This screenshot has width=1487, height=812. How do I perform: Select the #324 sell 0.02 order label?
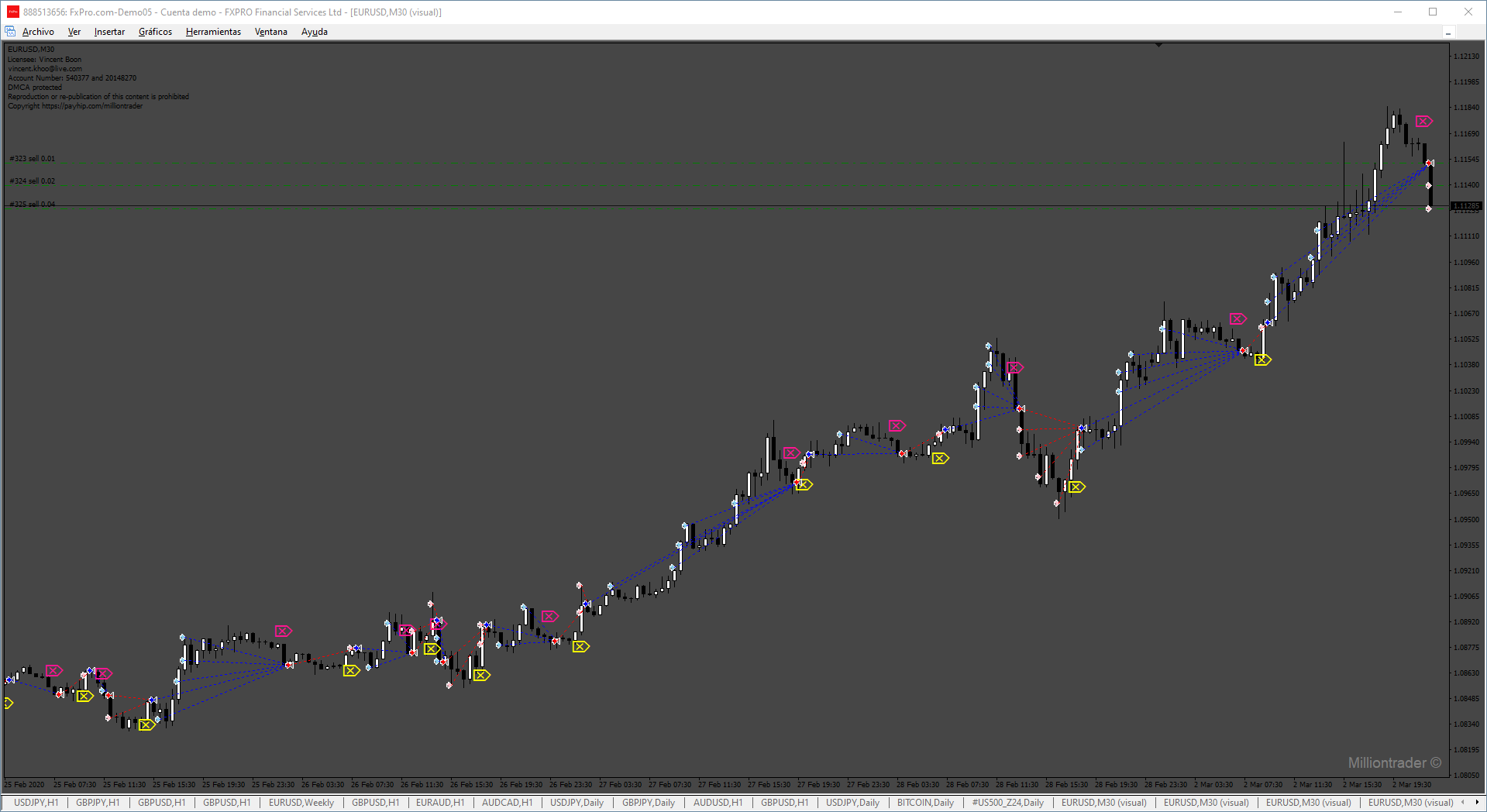click(33, 181)
